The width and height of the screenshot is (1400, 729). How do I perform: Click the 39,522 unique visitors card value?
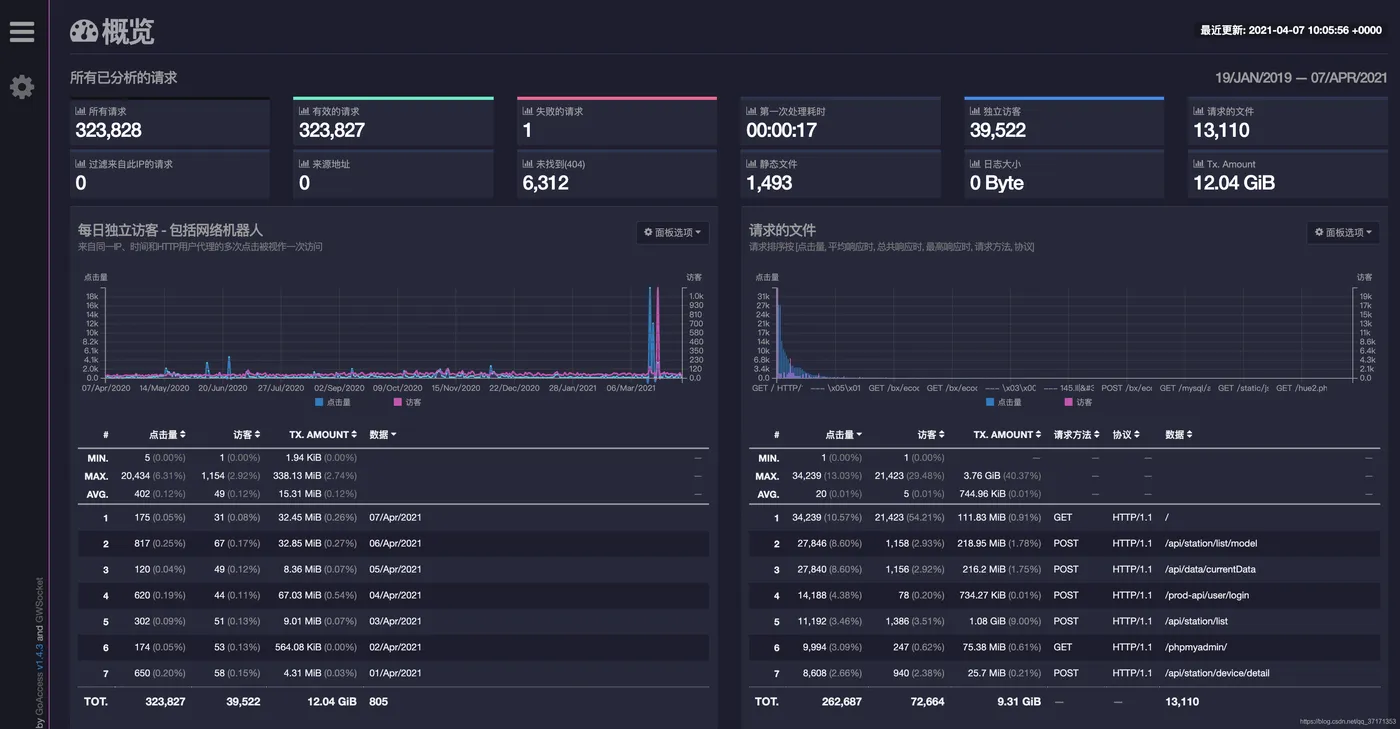click(x=998, y=130)
